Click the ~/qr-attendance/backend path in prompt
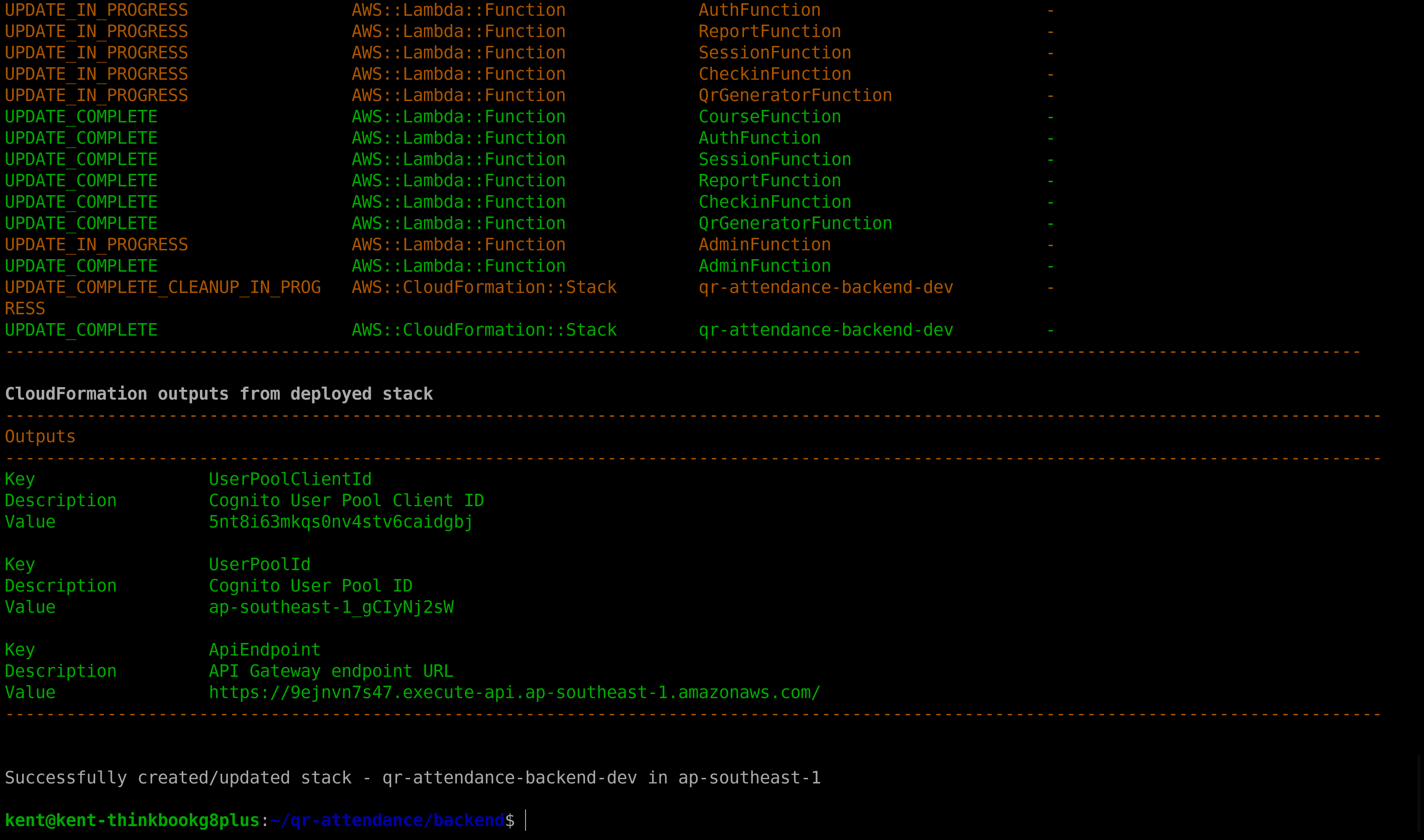 click(387, 820)
